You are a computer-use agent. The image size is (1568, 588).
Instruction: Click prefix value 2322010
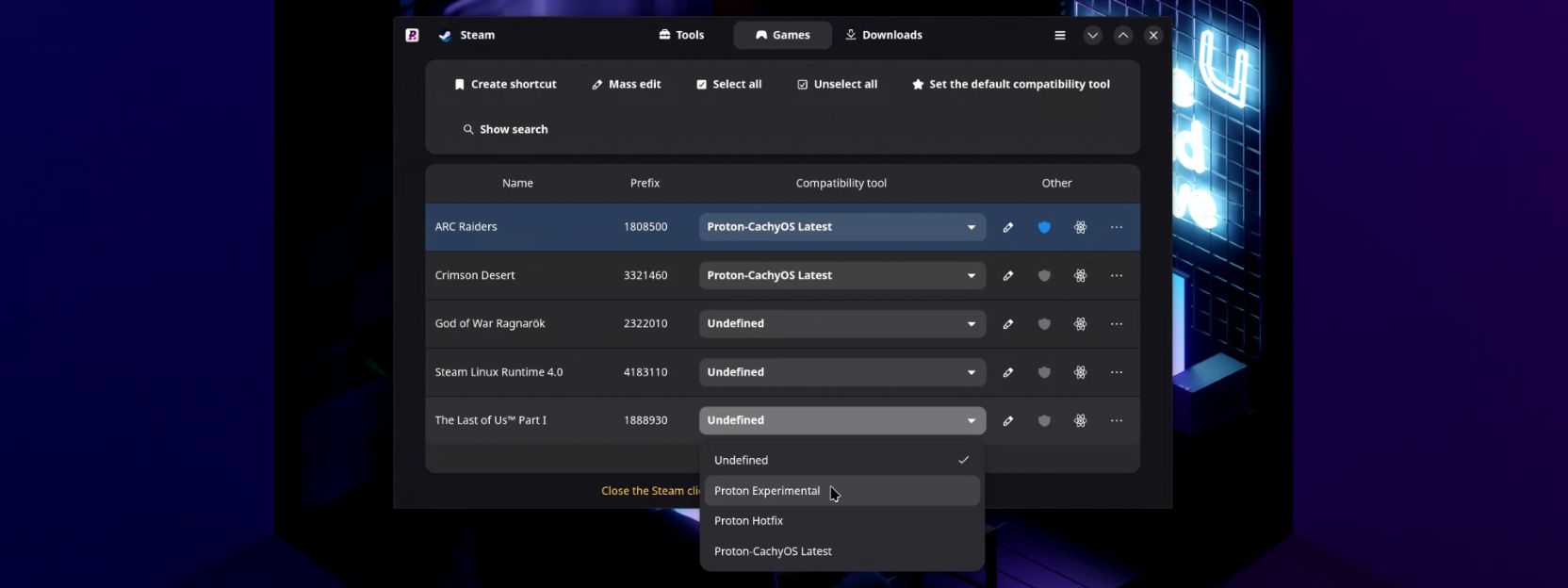[645, 324]
